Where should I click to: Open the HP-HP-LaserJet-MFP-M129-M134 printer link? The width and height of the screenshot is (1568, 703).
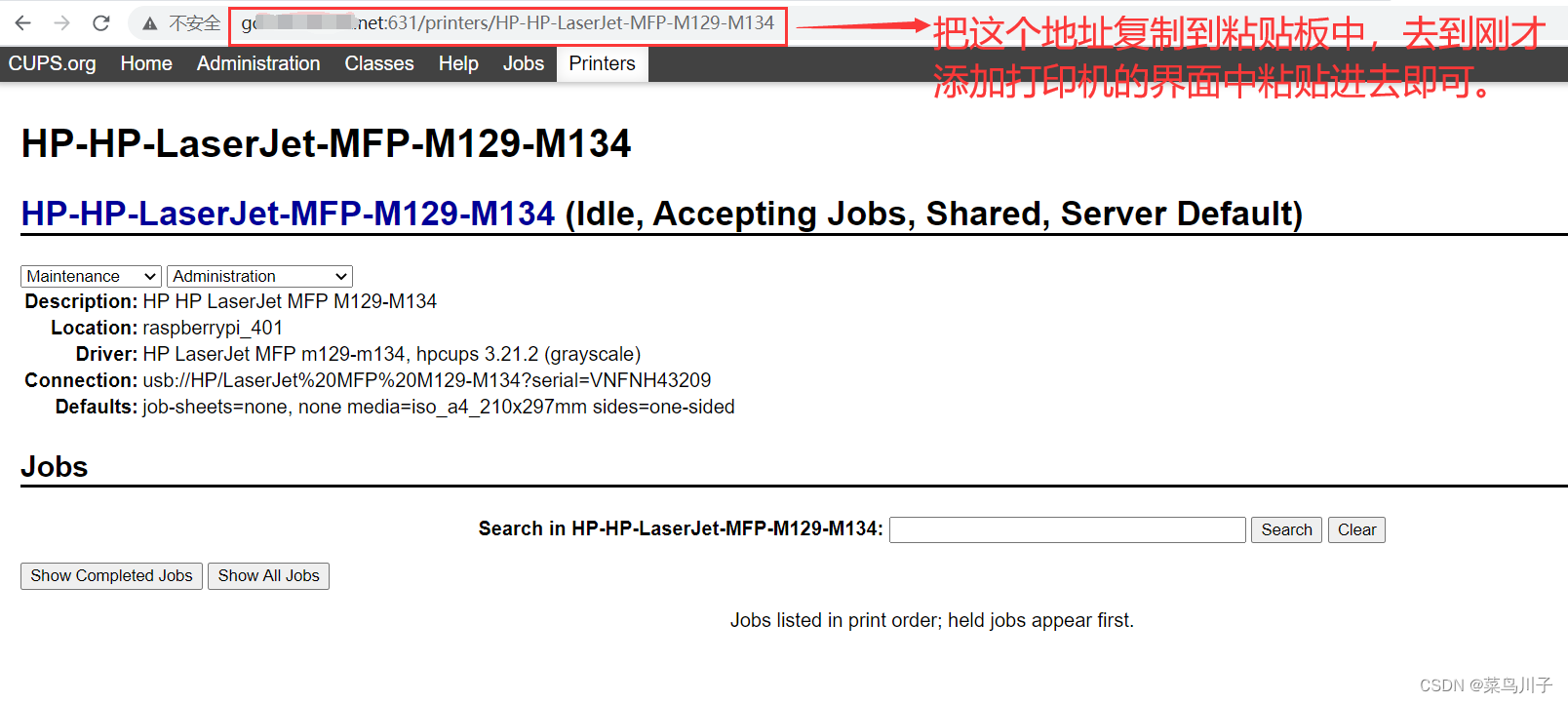pyautogui.click(x=289, y=214)
